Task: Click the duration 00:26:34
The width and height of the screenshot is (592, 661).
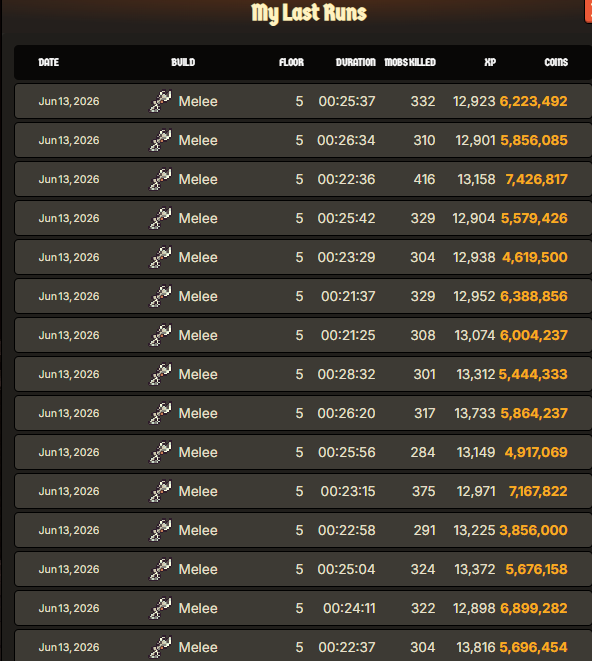Action: [x=346, y=140]
